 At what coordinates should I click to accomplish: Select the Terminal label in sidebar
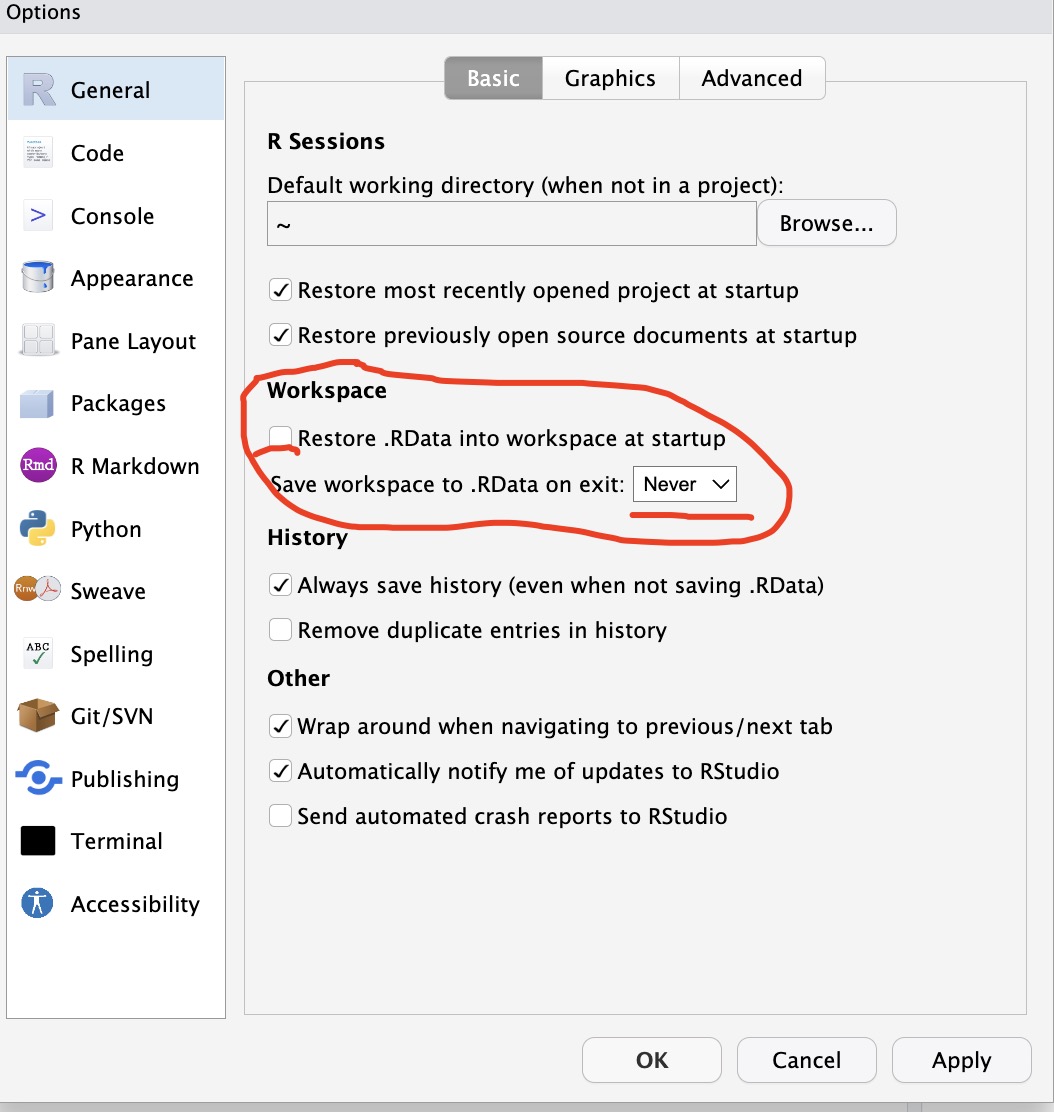point(116,842)
